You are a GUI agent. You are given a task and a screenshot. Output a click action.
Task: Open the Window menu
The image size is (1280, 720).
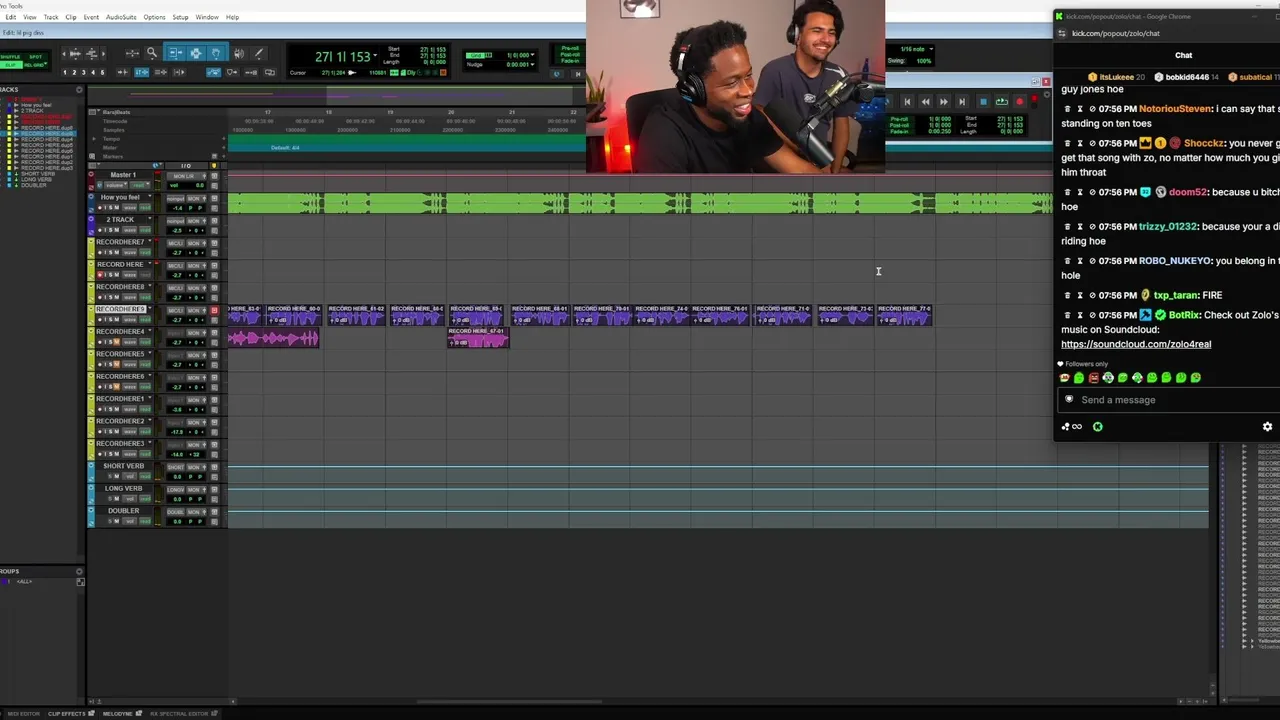pos(207,17)
